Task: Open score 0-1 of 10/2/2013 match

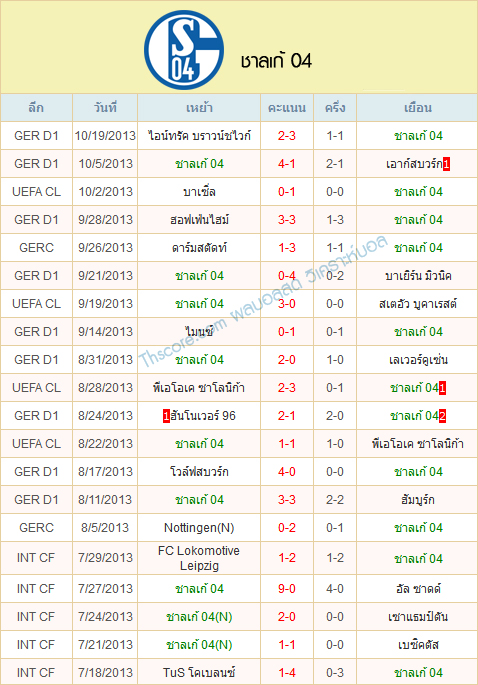Action: pos(287,192)
